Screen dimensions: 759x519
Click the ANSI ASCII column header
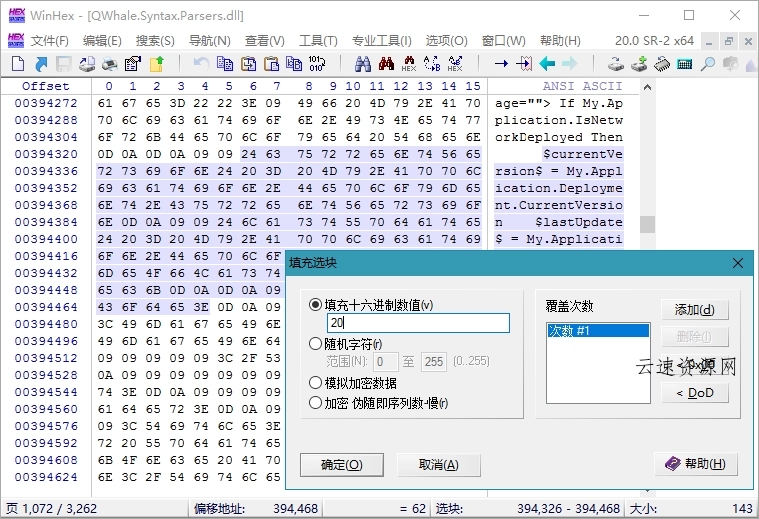click(x=582, y=86)
